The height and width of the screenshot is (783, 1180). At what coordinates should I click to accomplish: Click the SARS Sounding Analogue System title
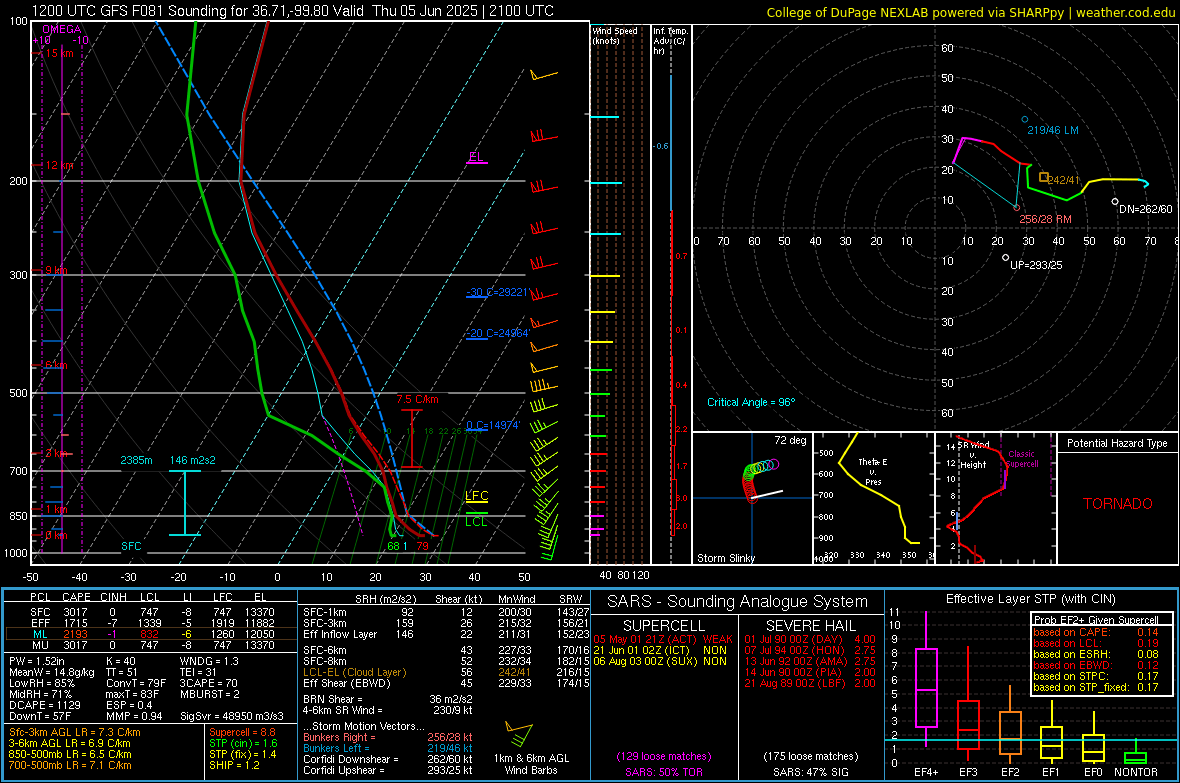coord(737,602)
